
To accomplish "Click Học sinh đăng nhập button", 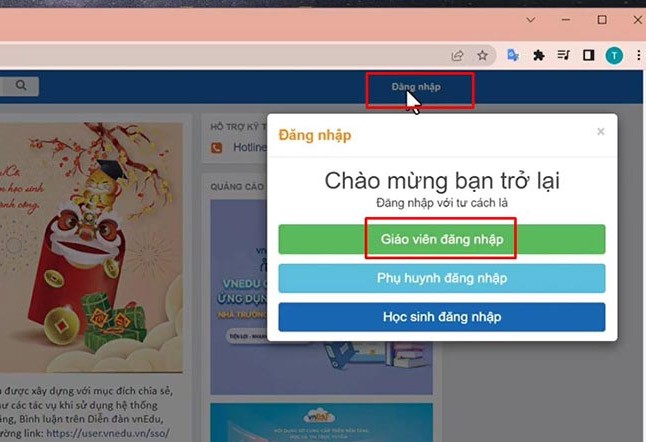I will (442, 317).
